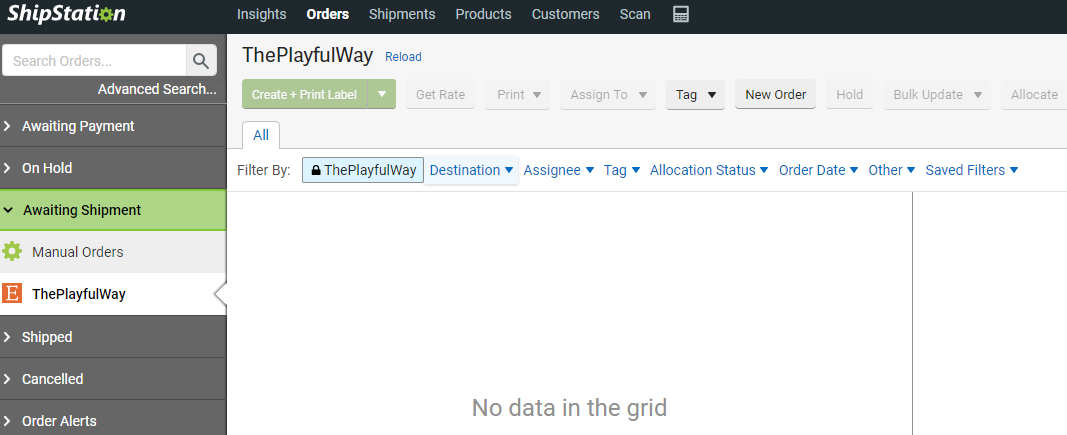Focus the Search Orders field
This screenshot has width=1067, height=435.
(x=95, y=61)
